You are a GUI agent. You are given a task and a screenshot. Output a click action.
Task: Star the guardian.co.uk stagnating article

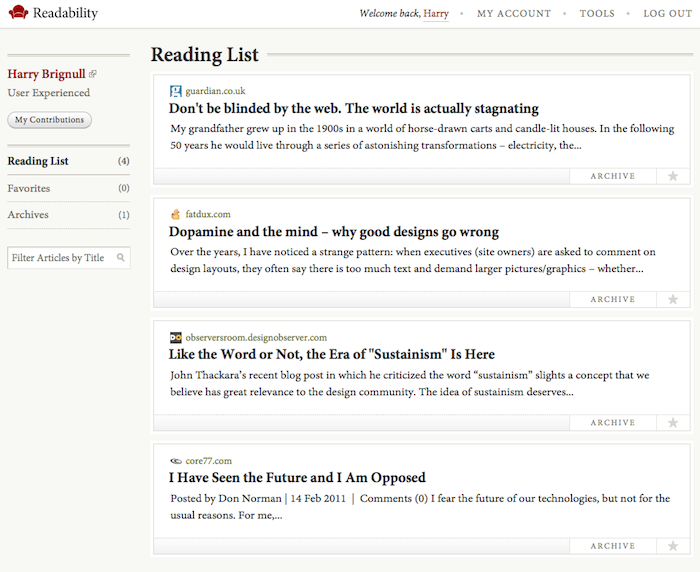click(673, 176)
